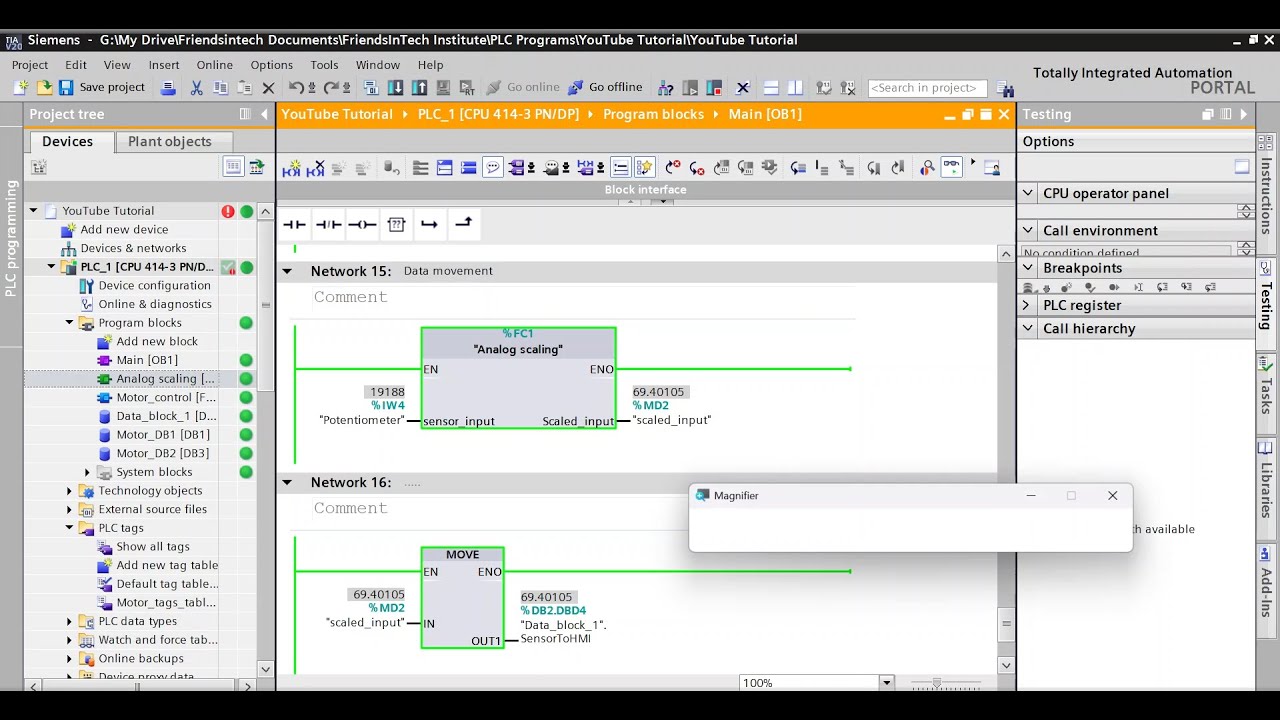Click the delete X icon in main toolbar
The width and height of the screenshot is (1280, 720).
268,88
